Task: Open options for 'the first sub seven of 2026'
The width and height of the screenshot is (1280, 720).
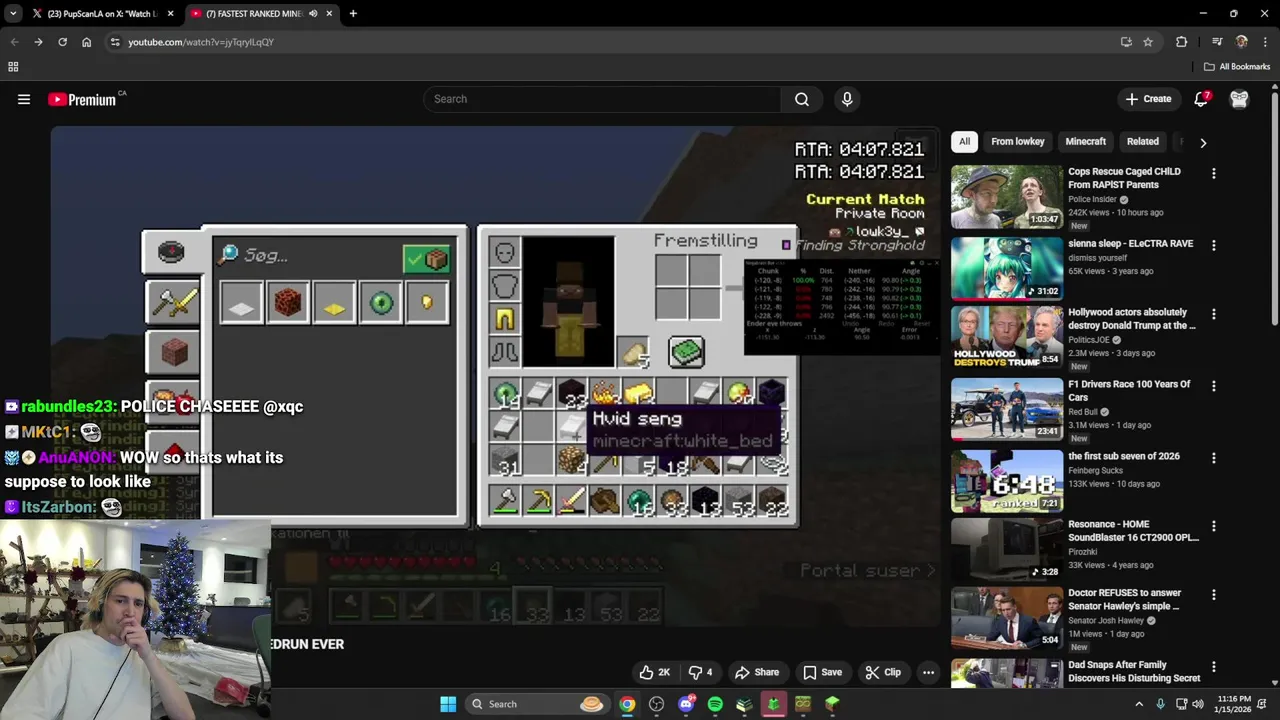Action: [x=1214, y=458]
